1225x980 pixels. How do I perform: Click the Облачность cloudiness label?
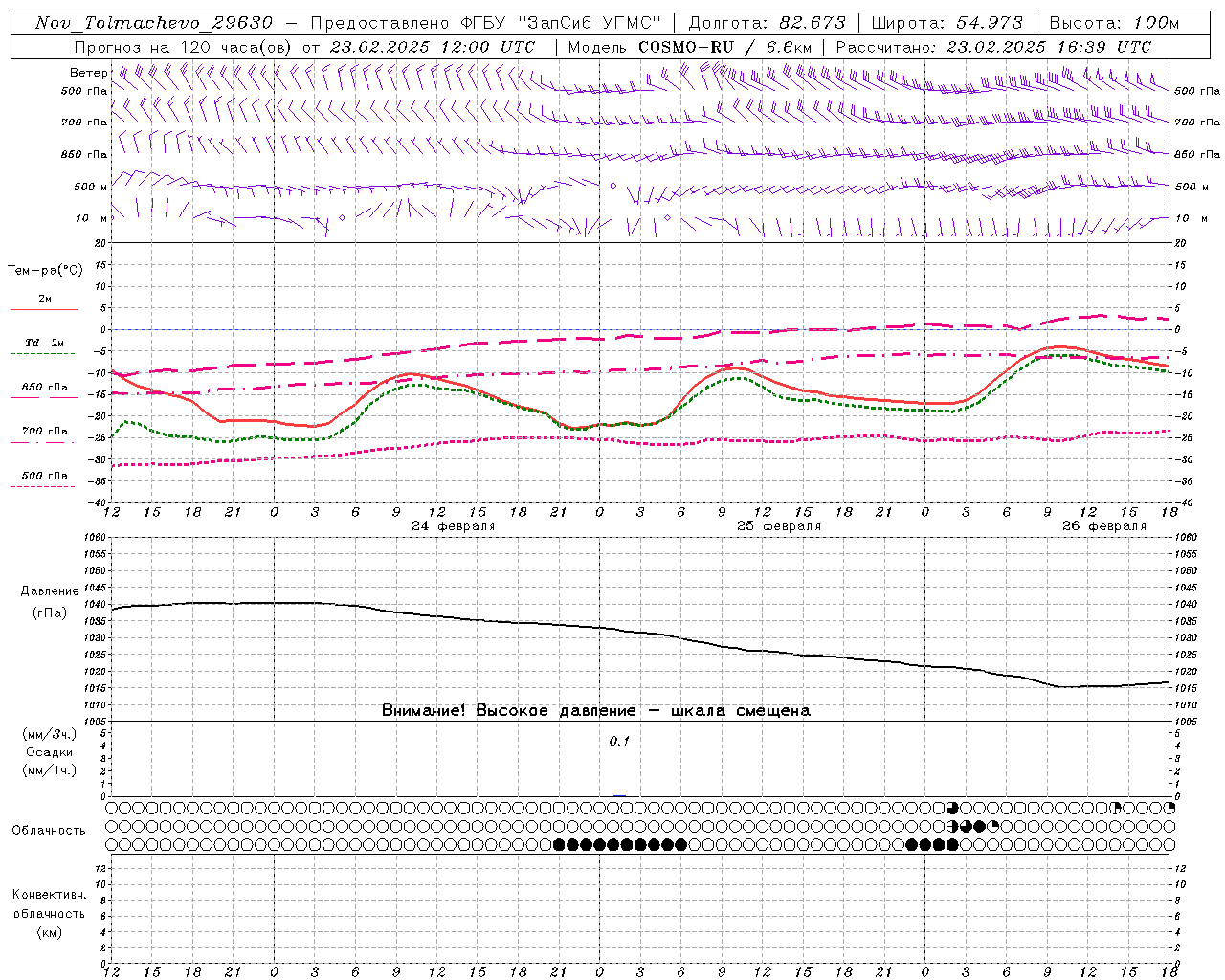pos(49,831)
